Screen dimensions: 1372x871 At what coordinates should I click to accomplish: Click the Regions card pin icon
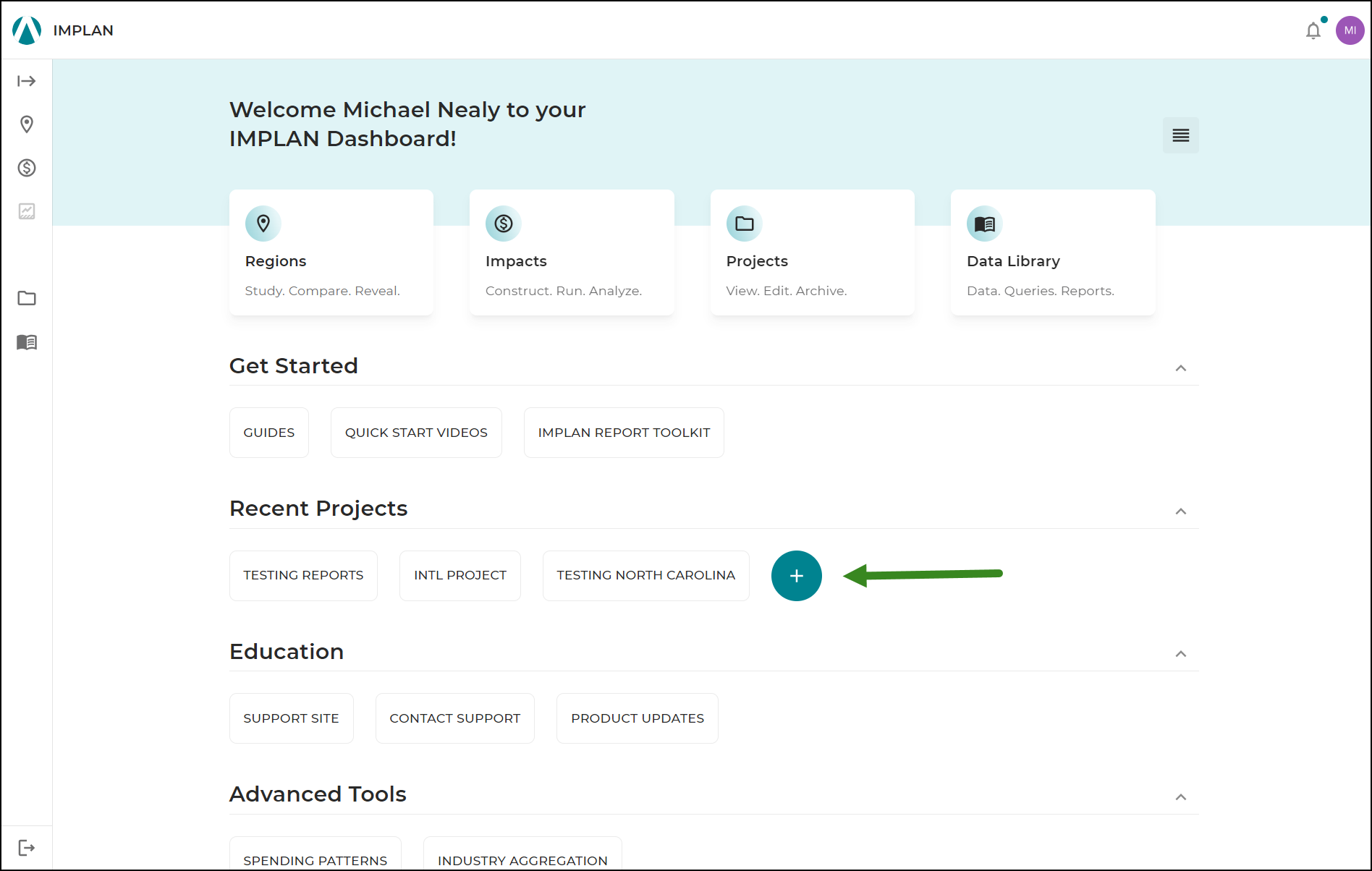pos(263,224)
